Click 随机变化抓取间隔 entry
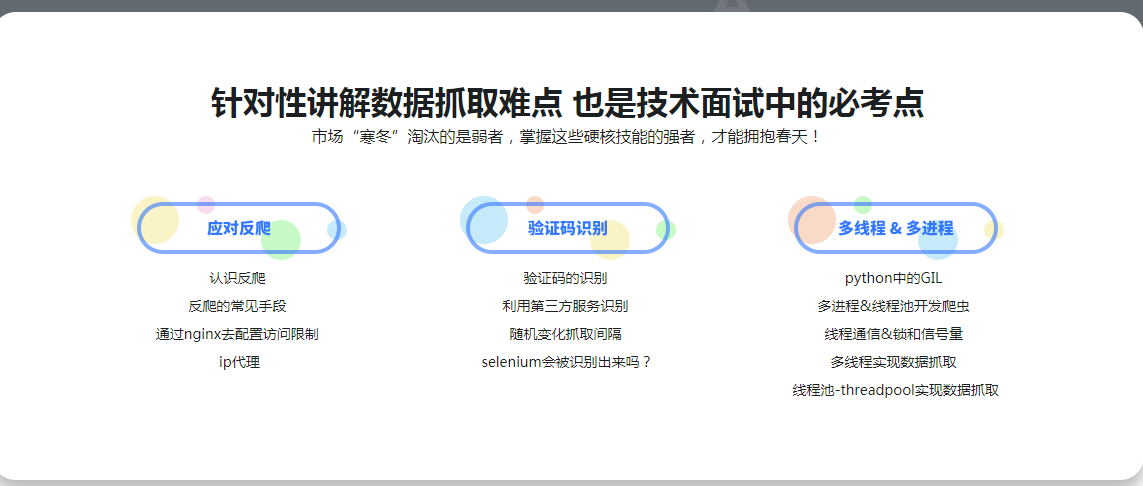The image size is (1143, 486). [565, 334]
